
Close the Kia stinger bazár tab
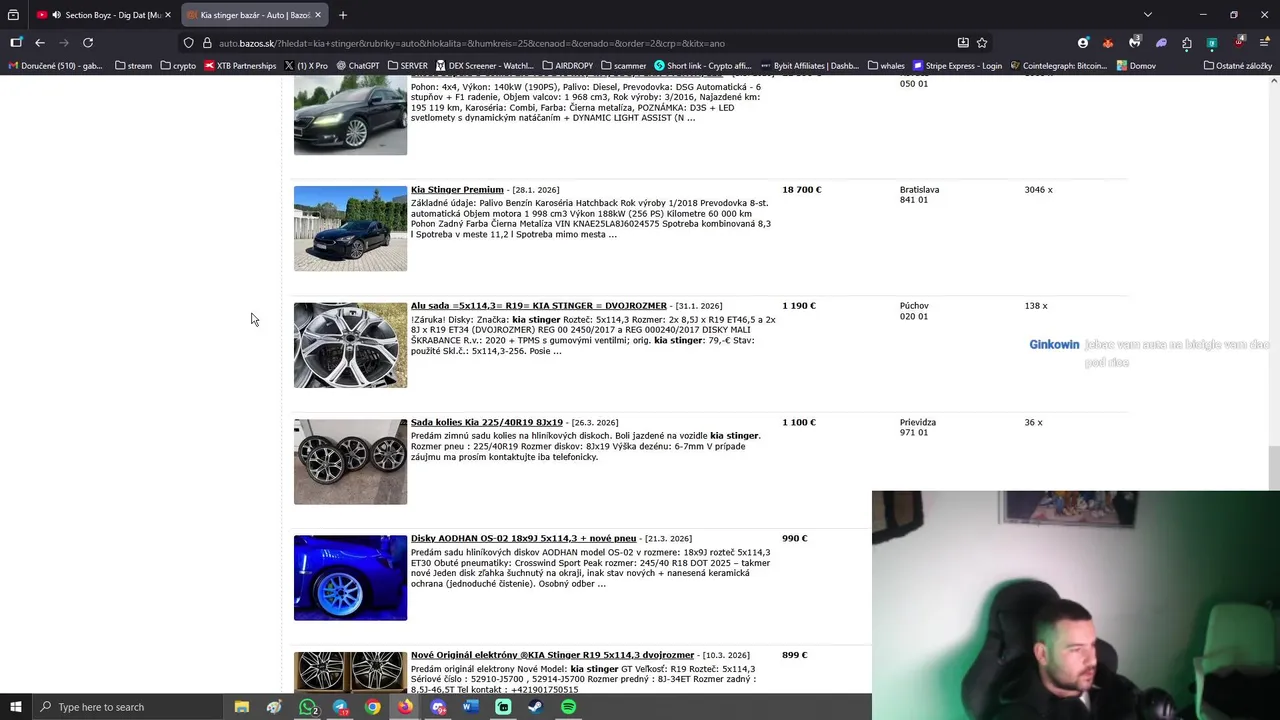click(318, 15)
